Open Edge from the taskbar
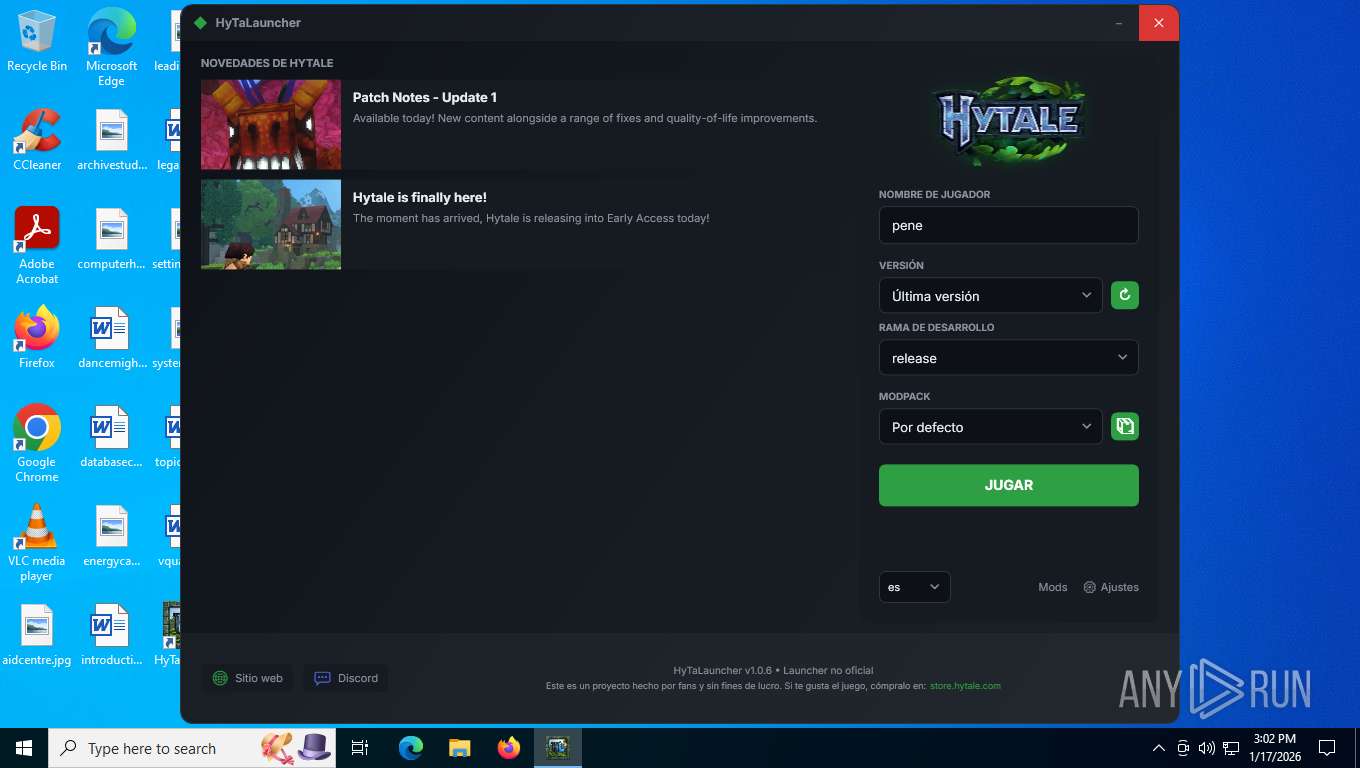 (410, 748)
